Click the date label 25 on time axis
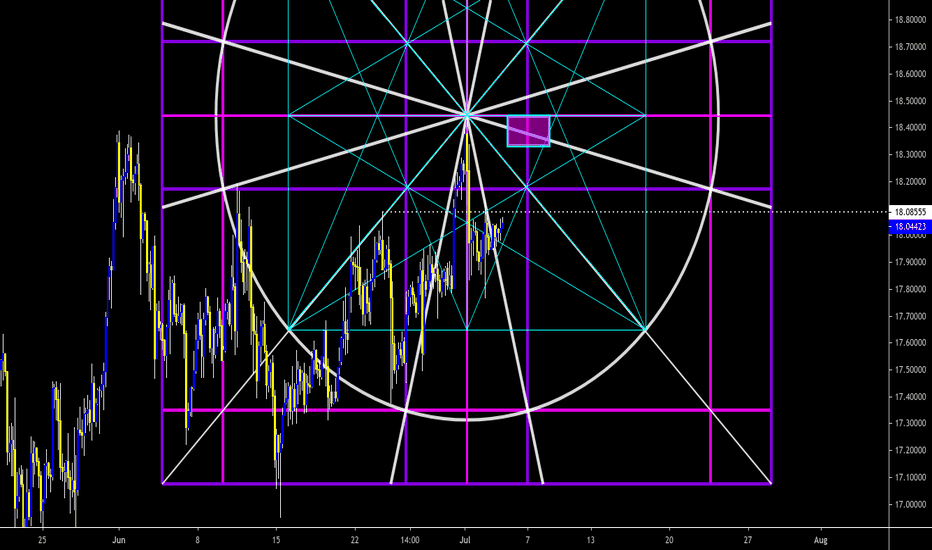Screen dimensions: 932x550 pos(42,540)
